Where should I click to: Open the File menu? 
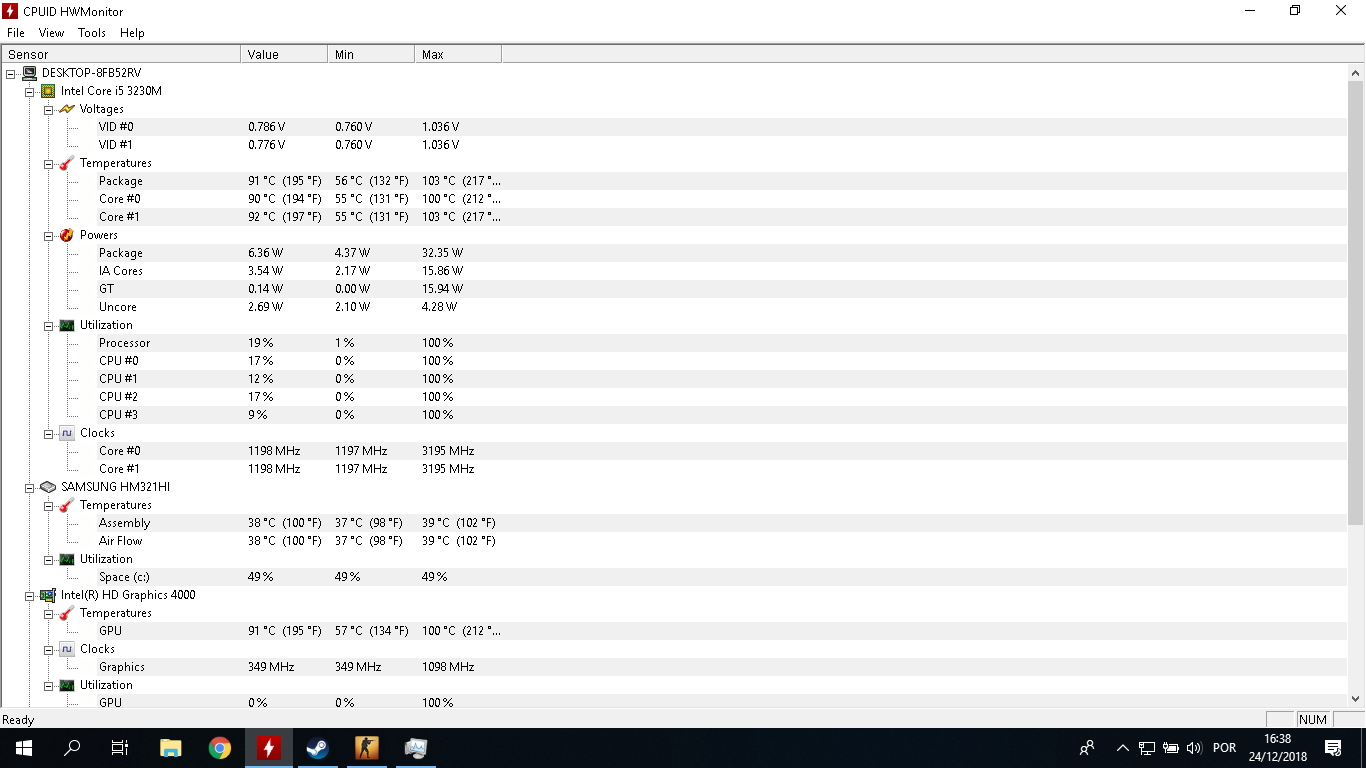point(15,33)
